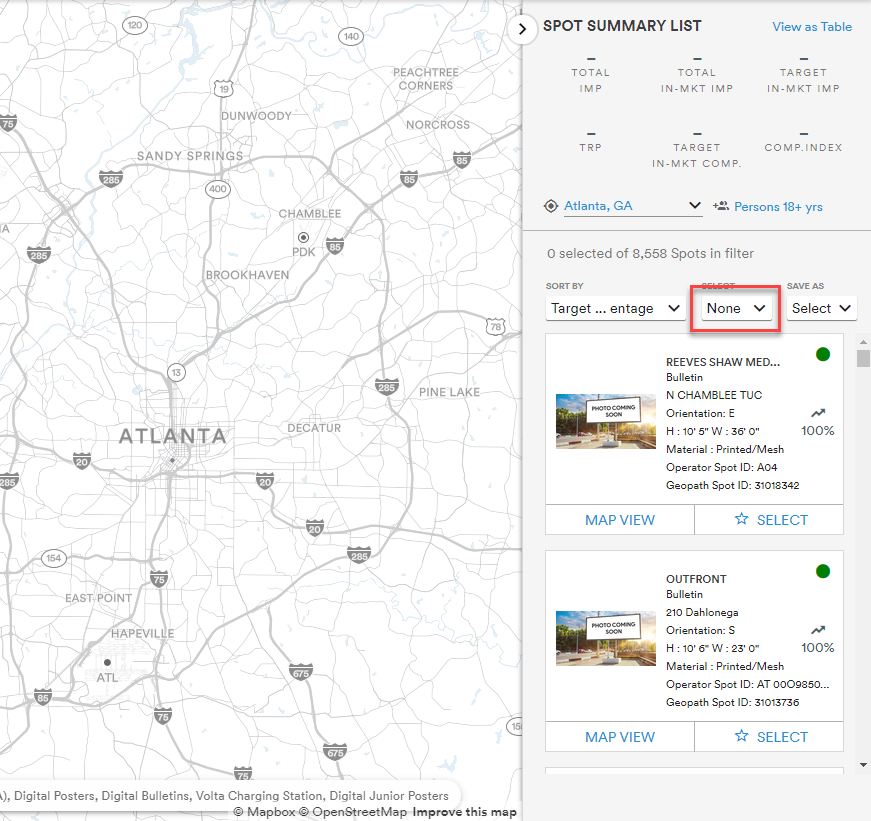
Task: Click the market location target icon
Action: [550, 206]
